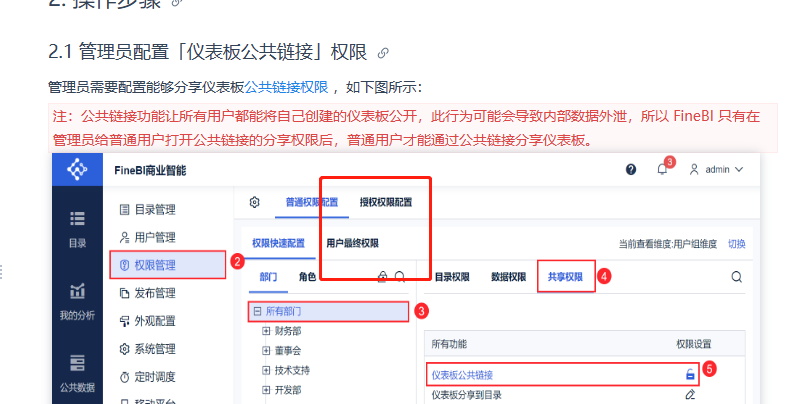Screen dimensions: 806x404
Task: Expand the 董事会 tree node
Action: [266, 351]
